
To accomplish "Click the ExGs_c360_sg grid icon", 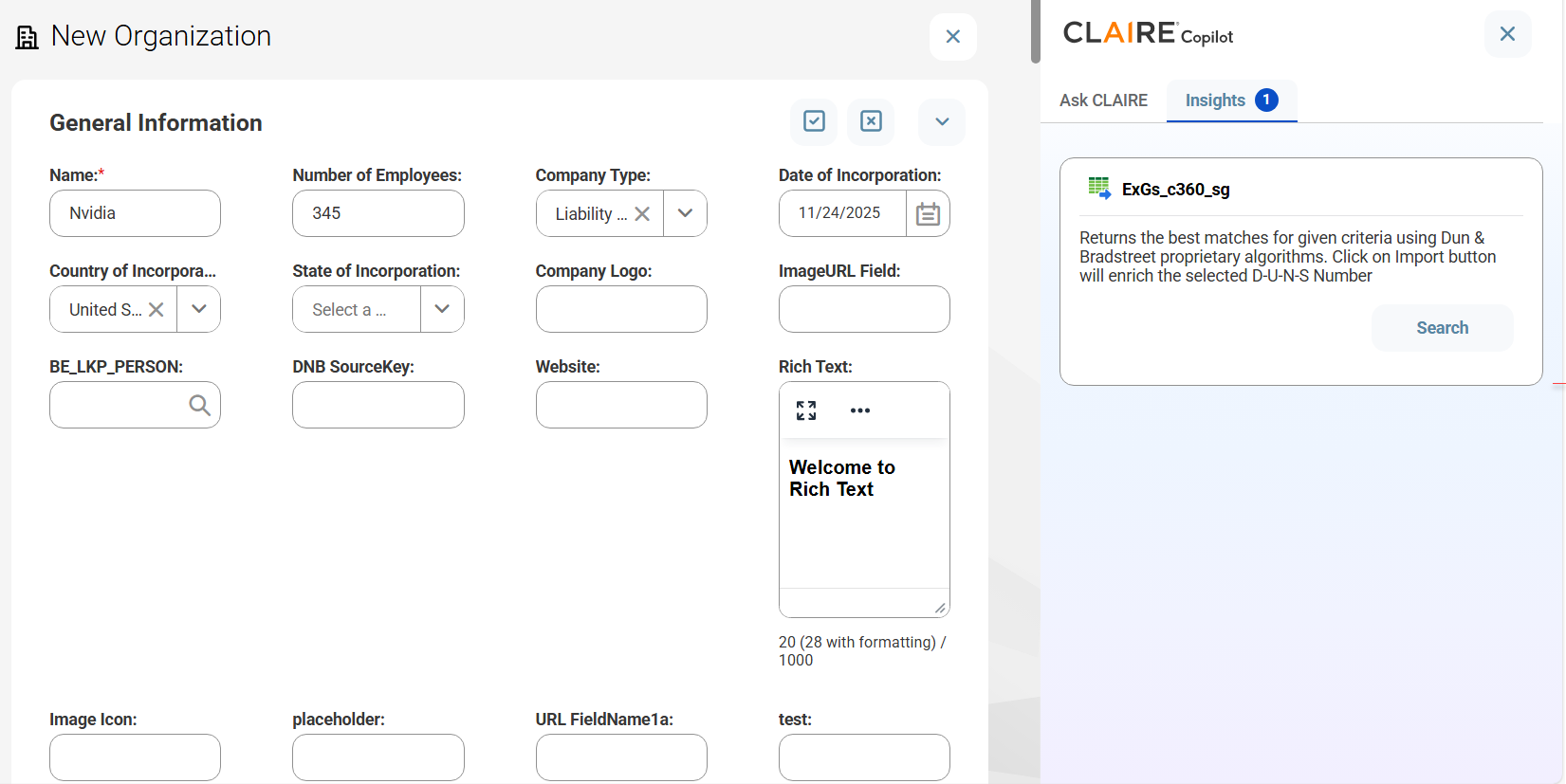I will click(x=1099, y=188).
